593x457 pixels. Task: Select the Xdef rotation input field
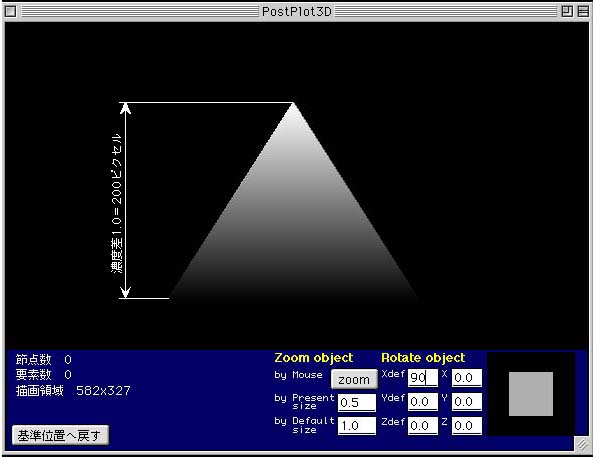[423, 378]
